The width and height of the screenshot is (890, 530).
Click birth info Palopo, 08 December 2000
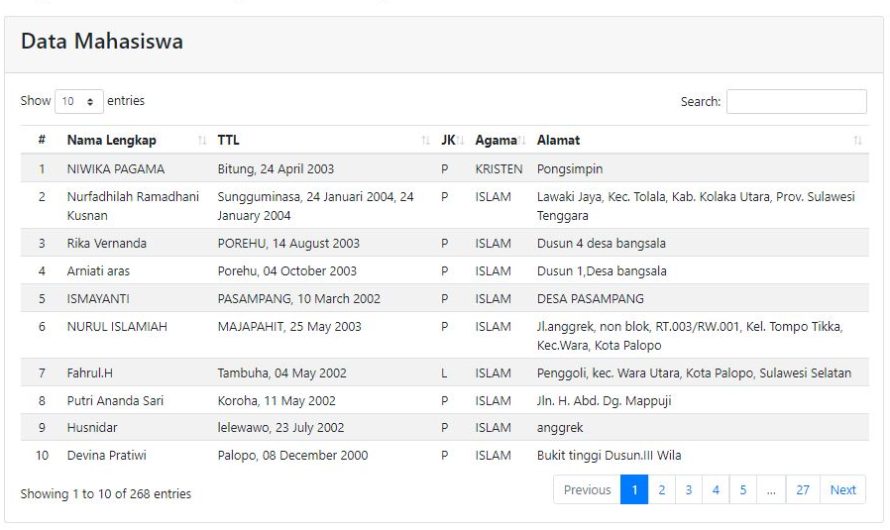293,456
